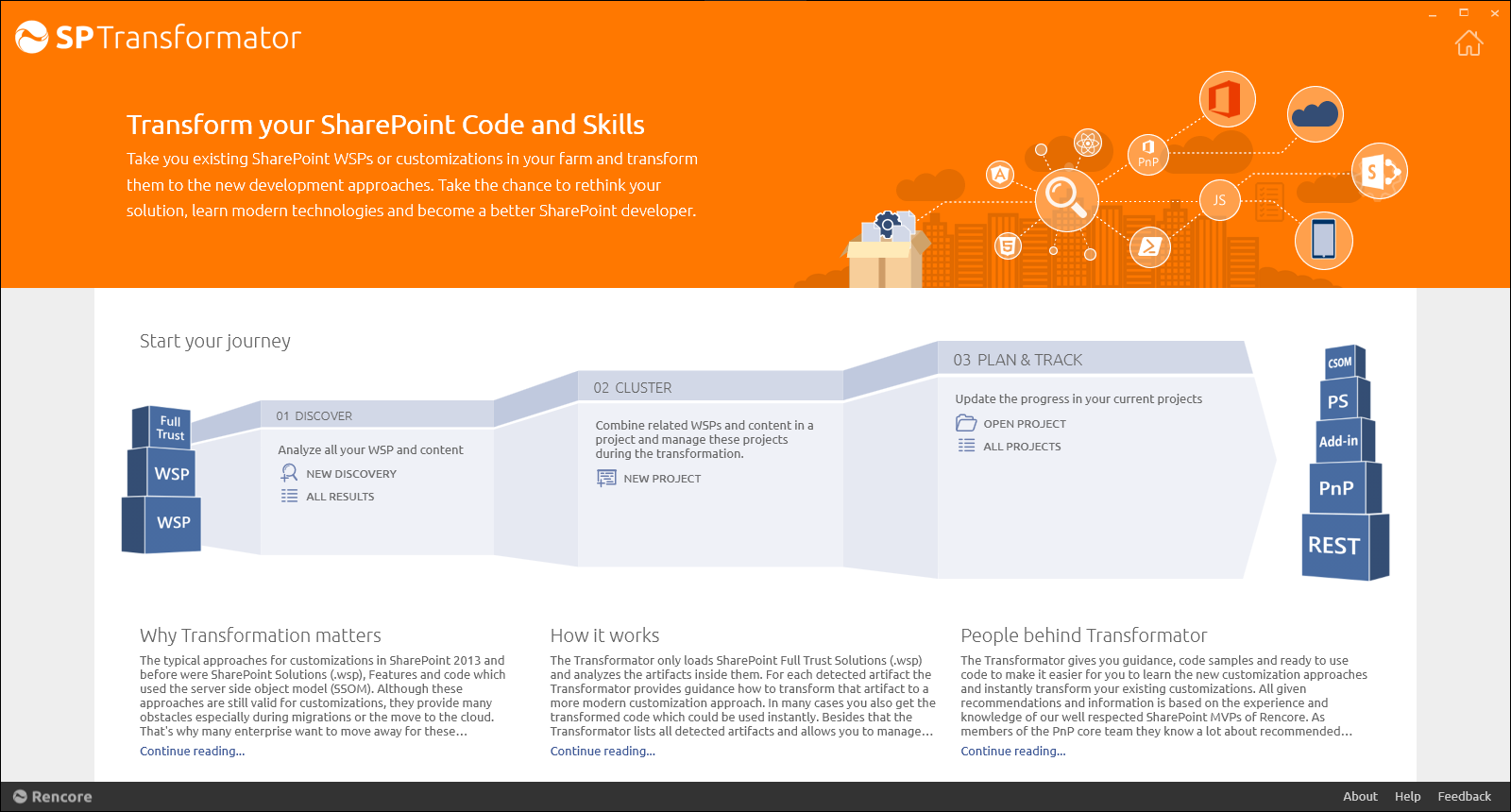This screenshot has height=812, width=1511.
Task: Click the mobile device circle icon
Action: pyautogui.click(x=1324, y=240)
